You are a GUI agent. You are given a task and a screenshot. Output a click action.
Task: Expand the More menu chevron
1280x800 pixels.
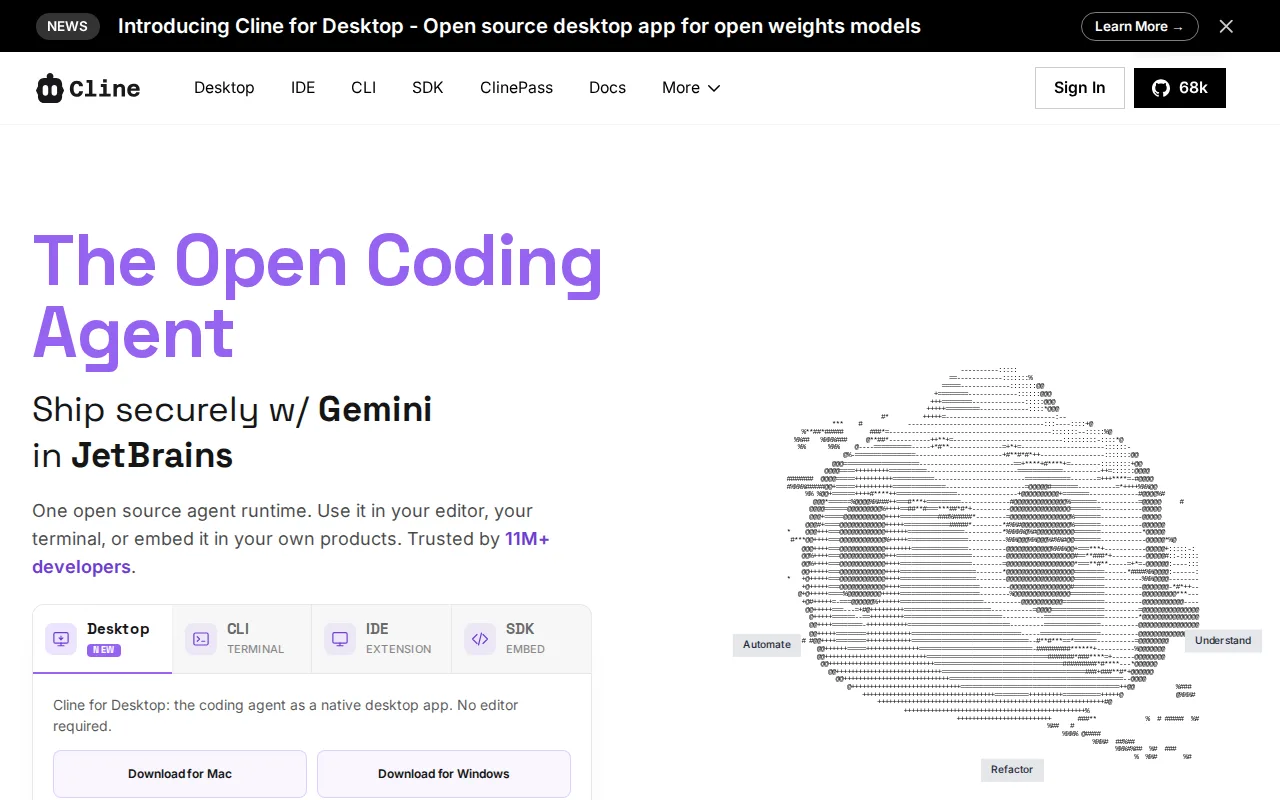[x=714, y=88]
